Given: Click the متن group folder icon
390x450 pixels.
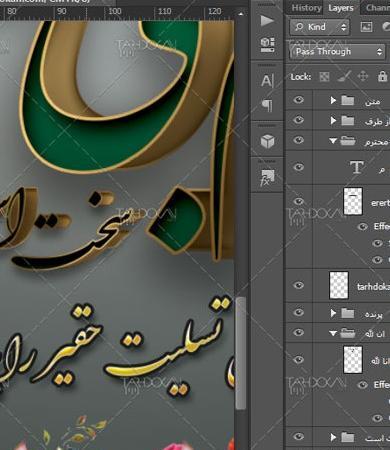Looking at the screenshot, I should (347, 100).
